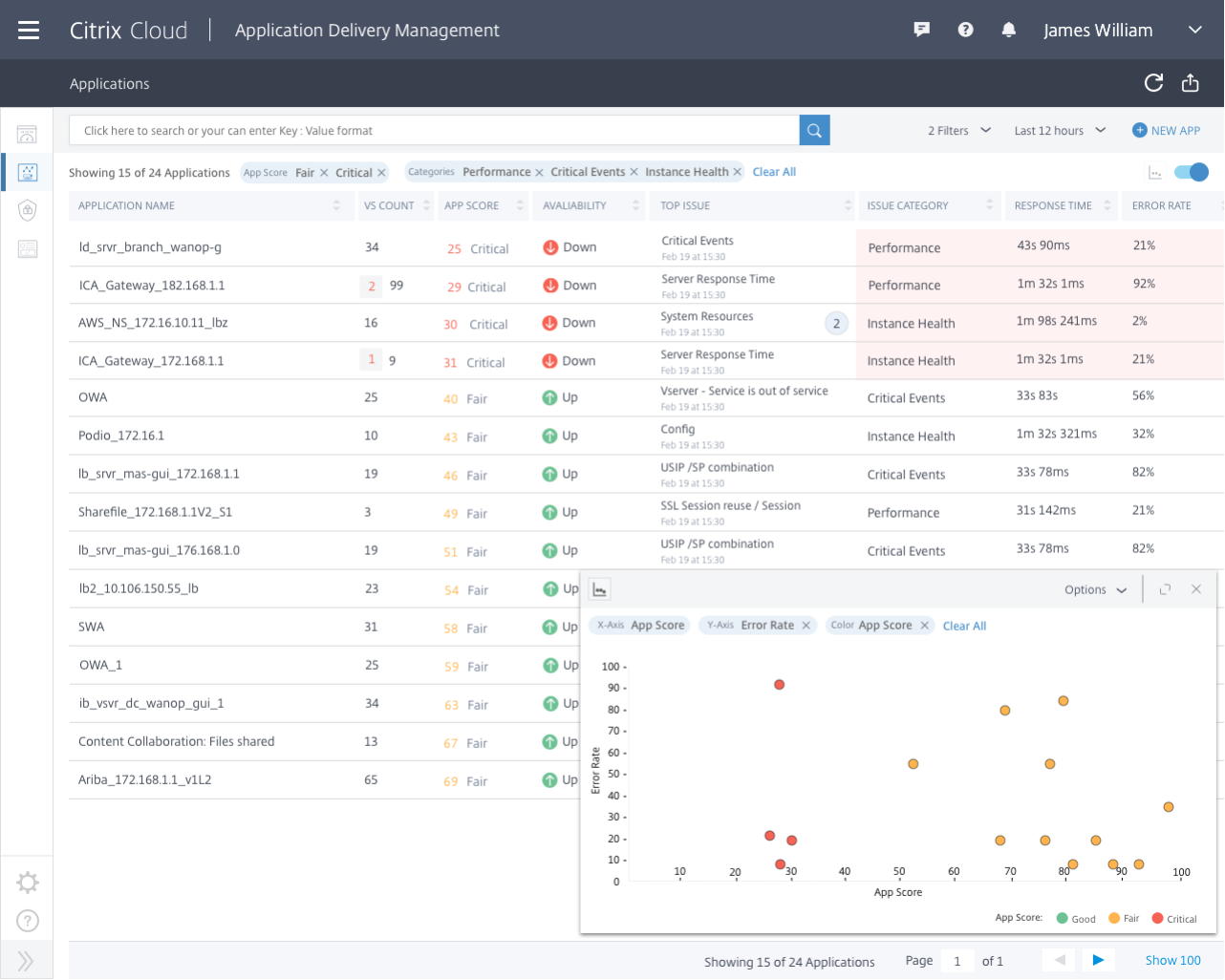
Task: Click the red point near error rate 90
Action: click(x=780, y=685)
